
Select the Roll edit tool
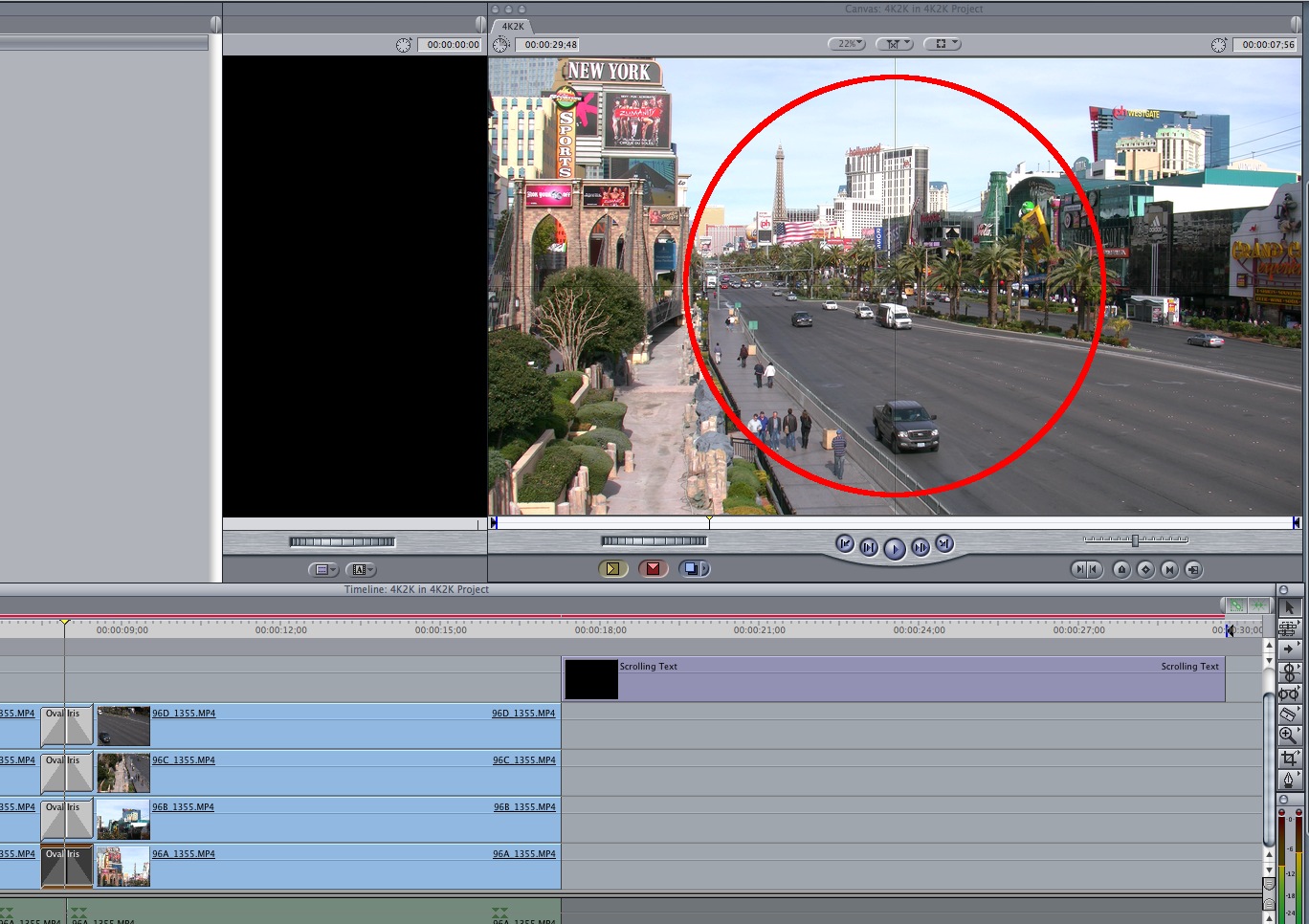pos(1288,671)
